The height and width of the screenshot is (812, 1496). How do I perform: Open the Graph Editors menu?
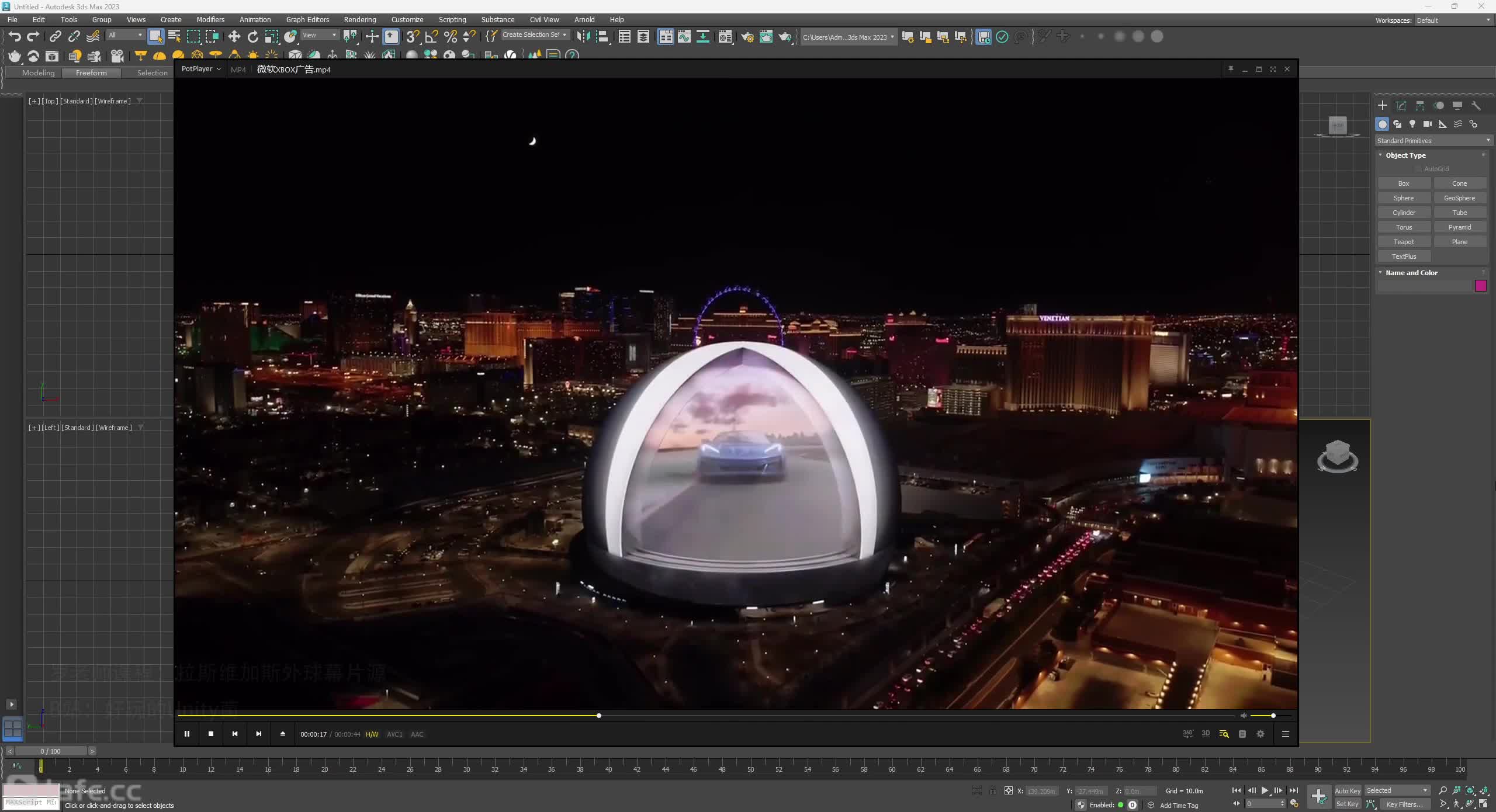click(307, 19)
